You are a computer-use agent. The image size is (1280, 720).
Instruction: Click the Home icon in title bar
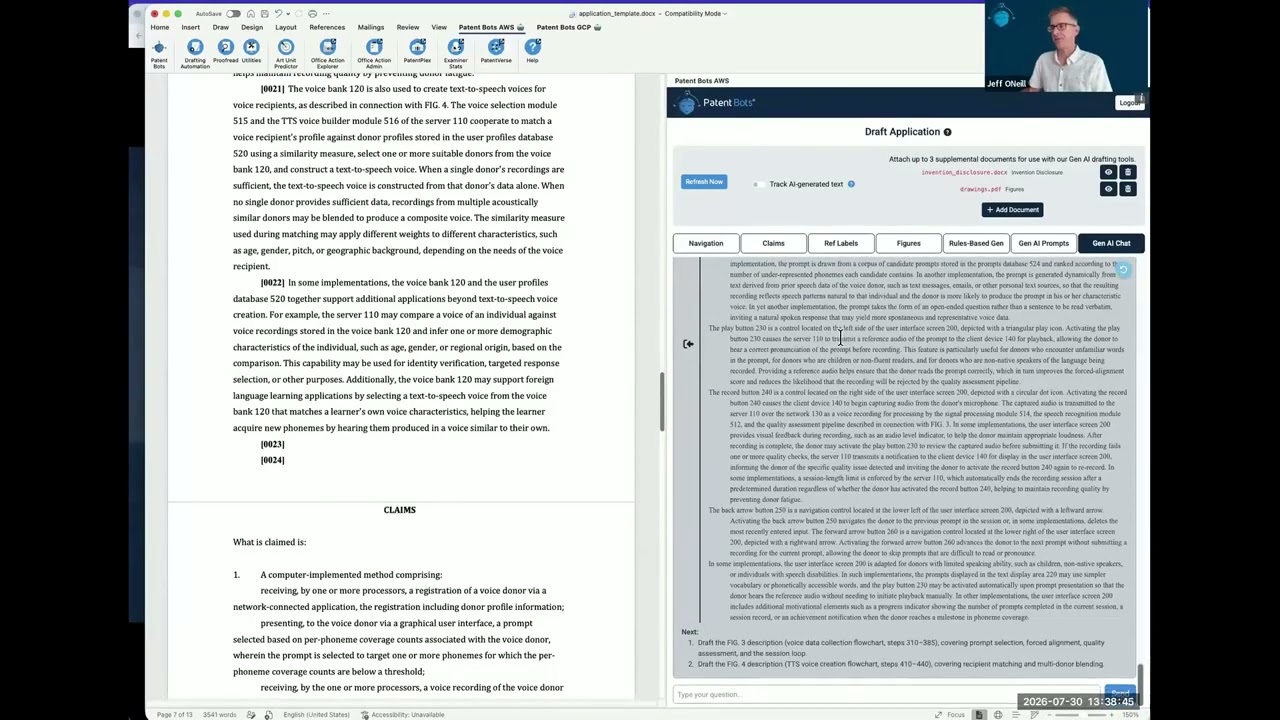pos(250,14)
